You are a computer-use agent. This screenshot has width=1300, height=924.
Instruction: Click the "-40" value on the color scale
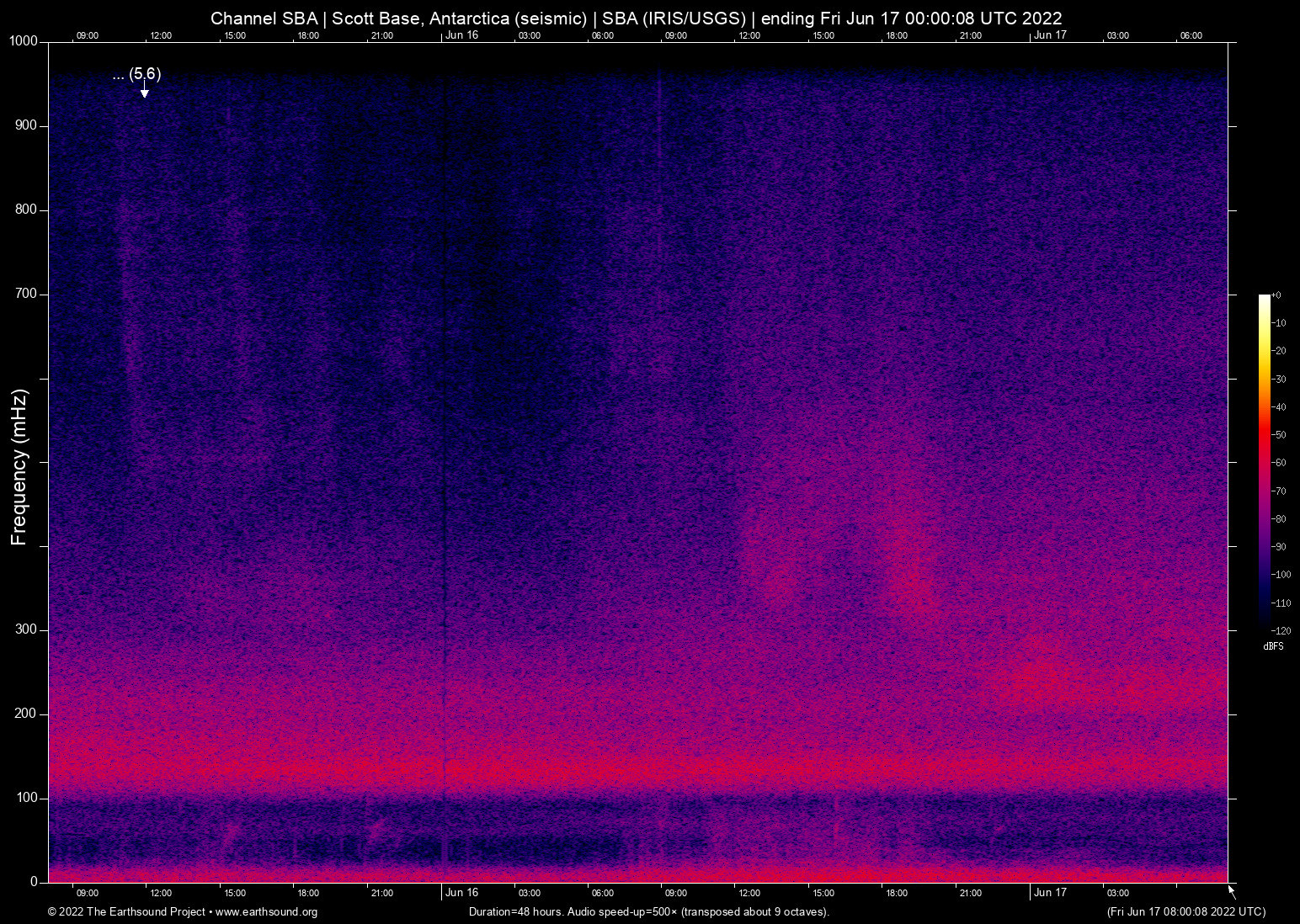coord(1278,407)
